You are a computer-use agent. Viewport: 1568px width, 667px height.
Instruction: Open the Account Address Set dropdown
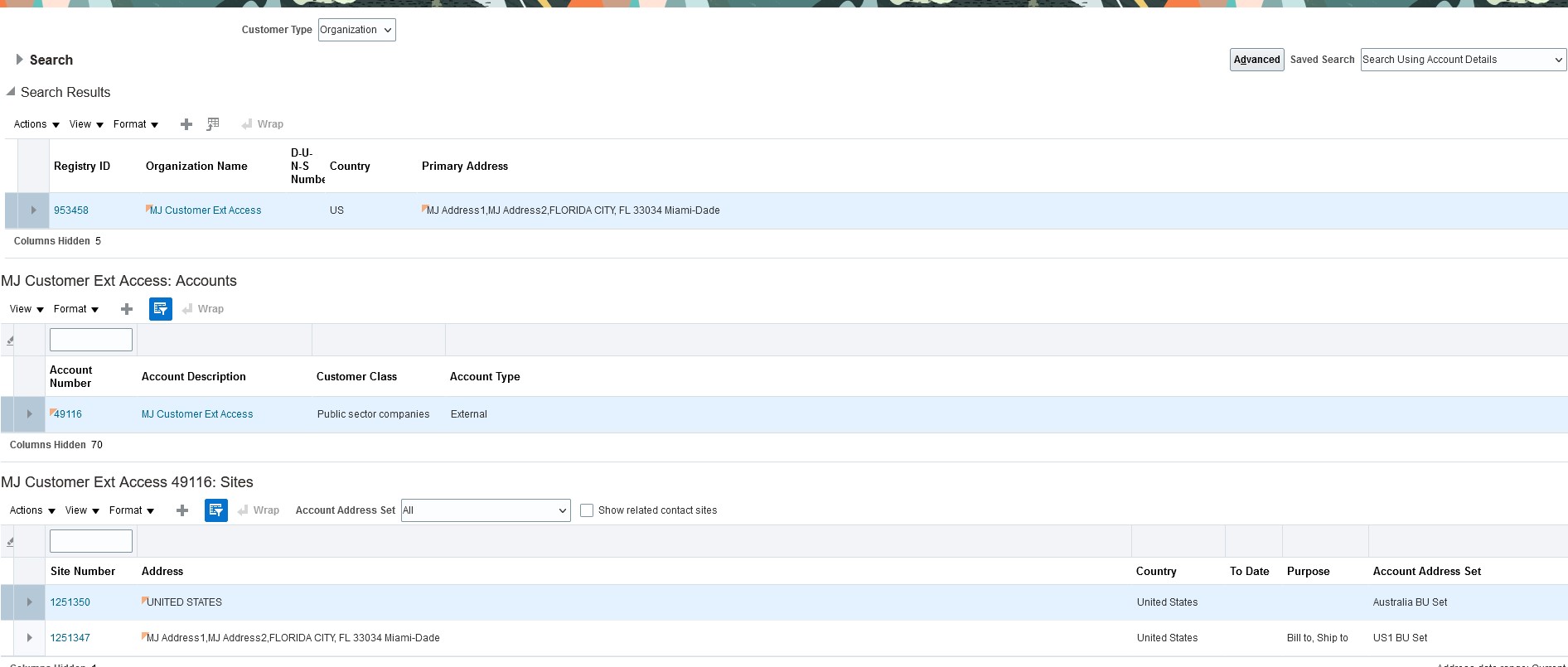tap(486, 510)
